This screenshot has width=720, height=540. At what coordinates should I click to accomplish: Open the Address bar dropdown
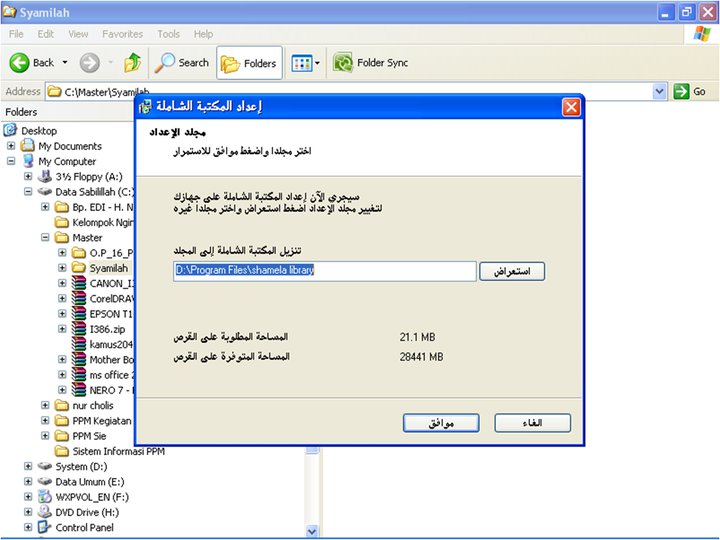pos(659,91)
